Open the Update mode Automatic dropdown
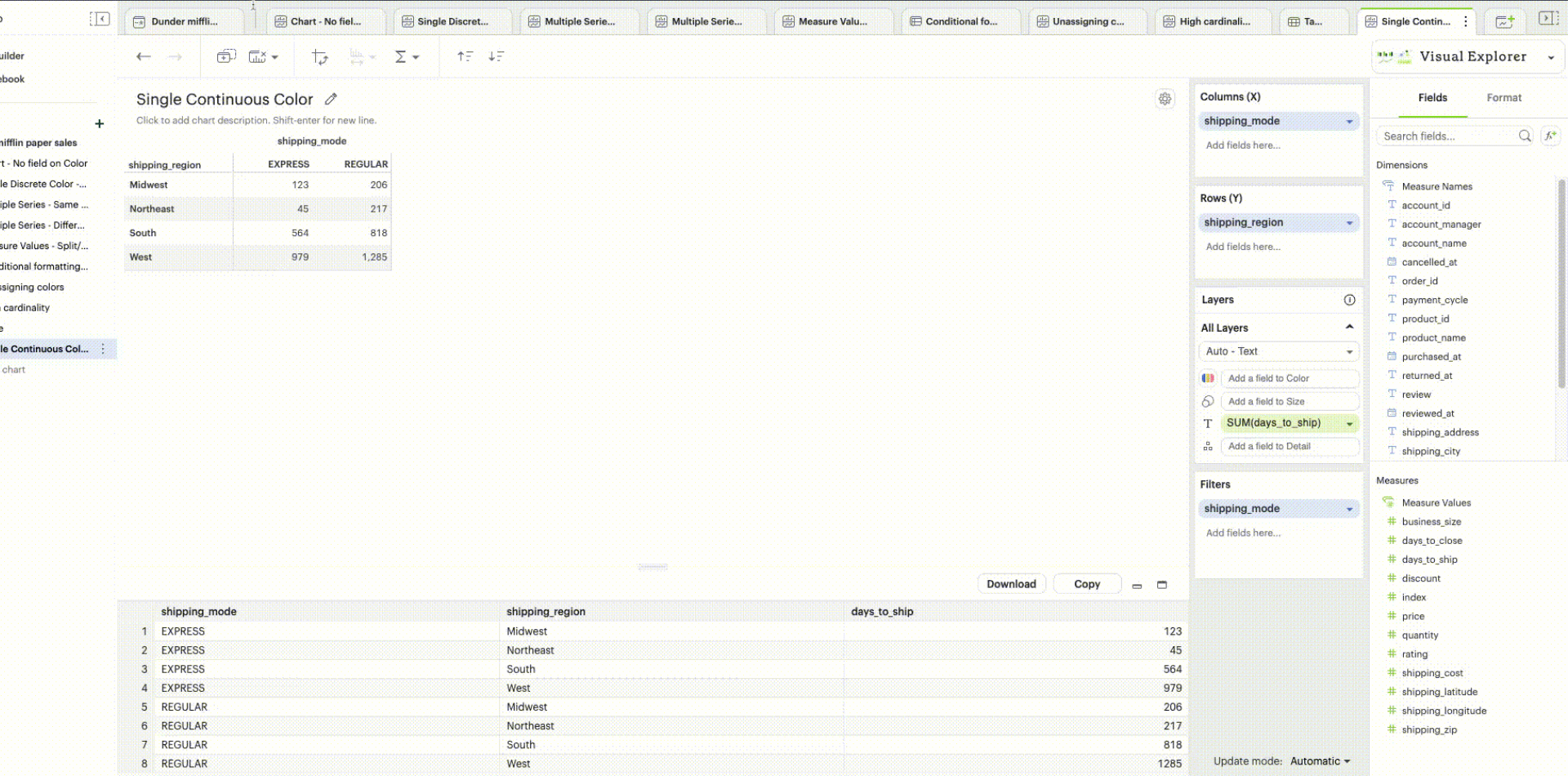This screenshot has height=776, width=1568. click(1320, 761)
